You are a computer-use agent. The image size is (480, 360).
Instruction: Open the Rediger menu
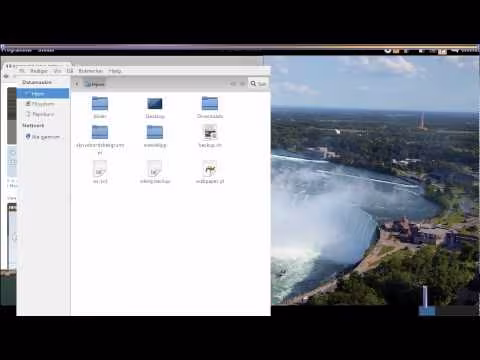(x=39, y=71)
